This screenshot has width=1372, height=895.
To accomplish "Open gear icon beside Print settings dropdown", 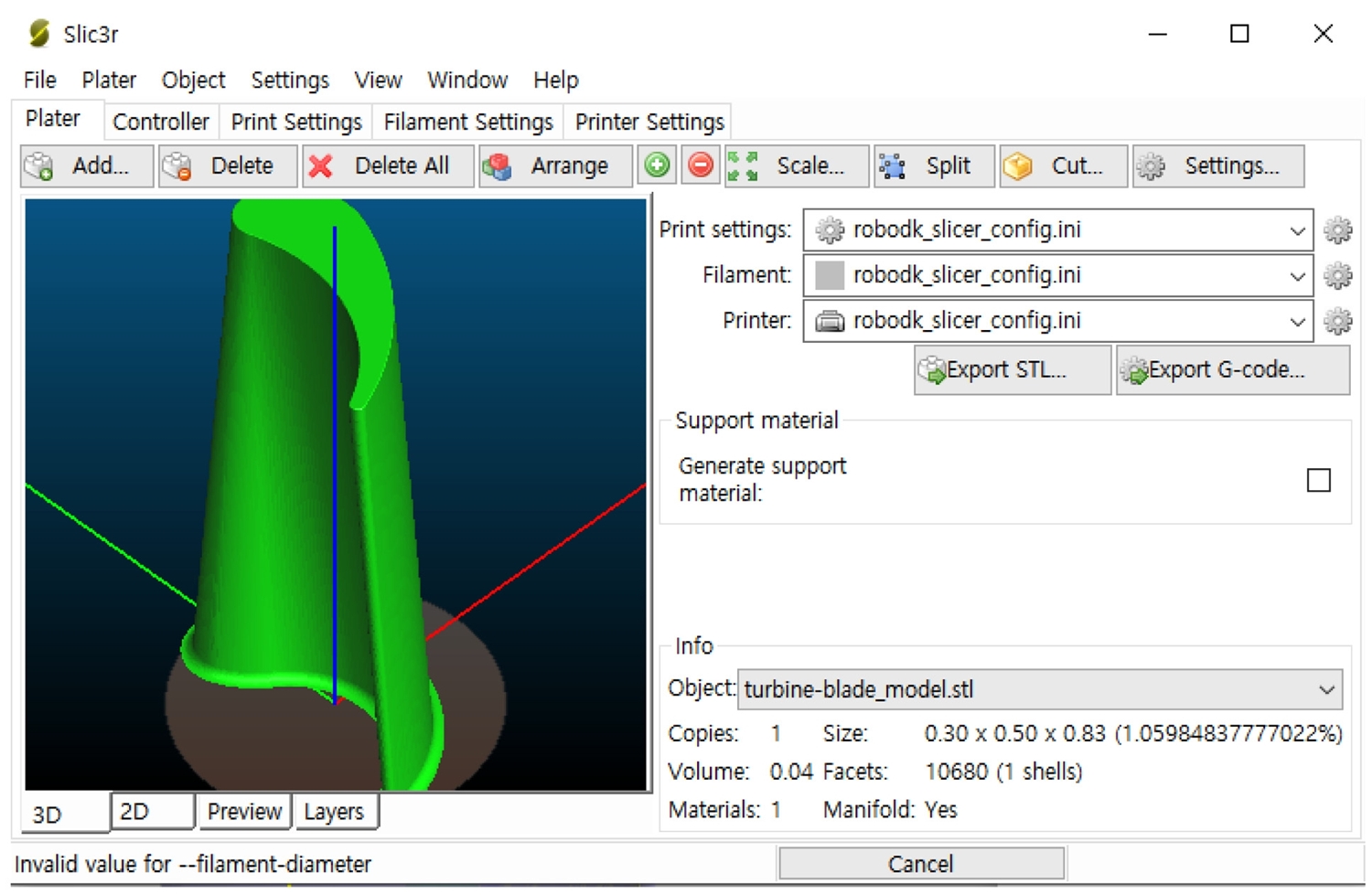I will click(x=1337, y=230).
